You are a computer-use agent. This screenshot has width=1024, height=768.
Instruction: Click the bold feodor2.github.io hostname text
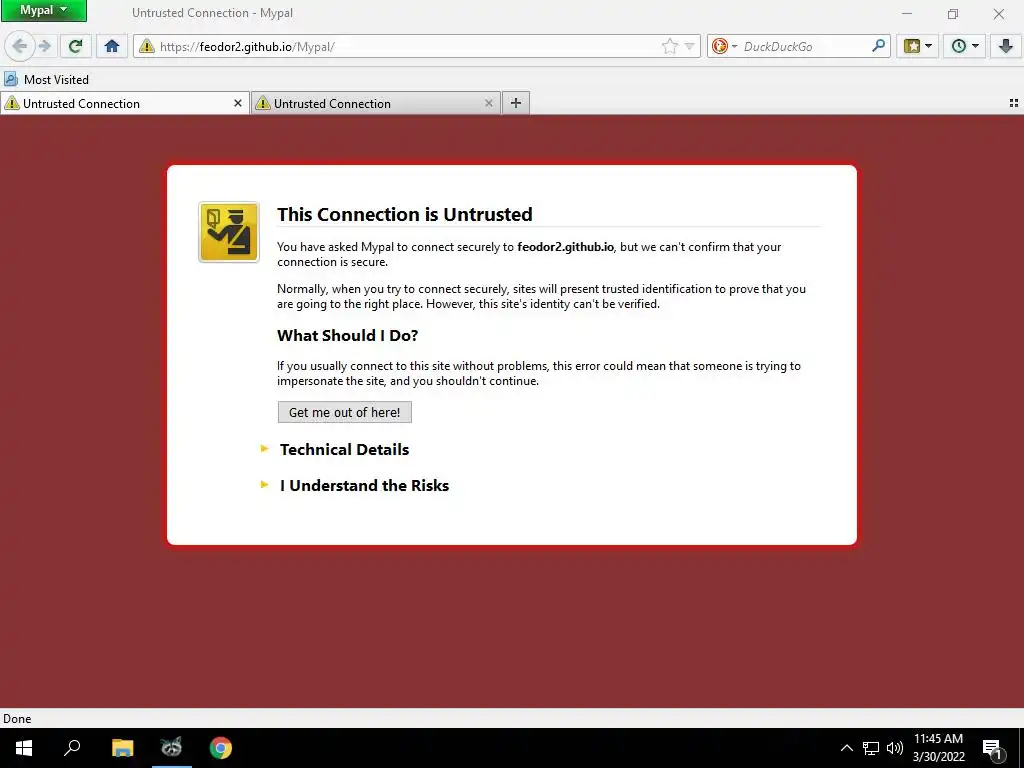pyautogui.click(x=565, y=247)
